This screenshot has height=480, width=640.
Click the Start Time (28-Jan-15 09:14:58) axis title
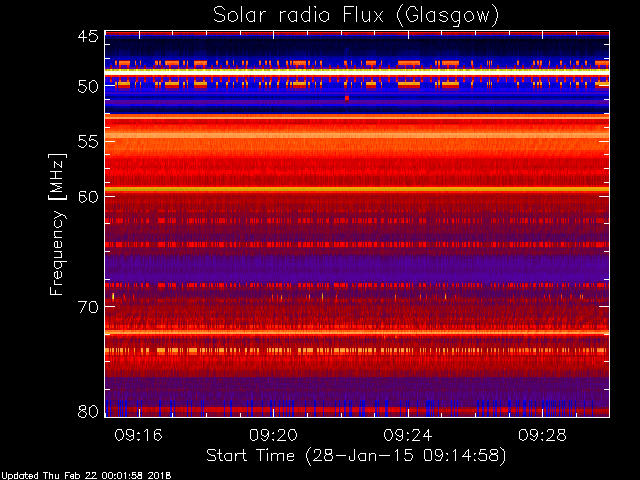(x=356, y=456)
